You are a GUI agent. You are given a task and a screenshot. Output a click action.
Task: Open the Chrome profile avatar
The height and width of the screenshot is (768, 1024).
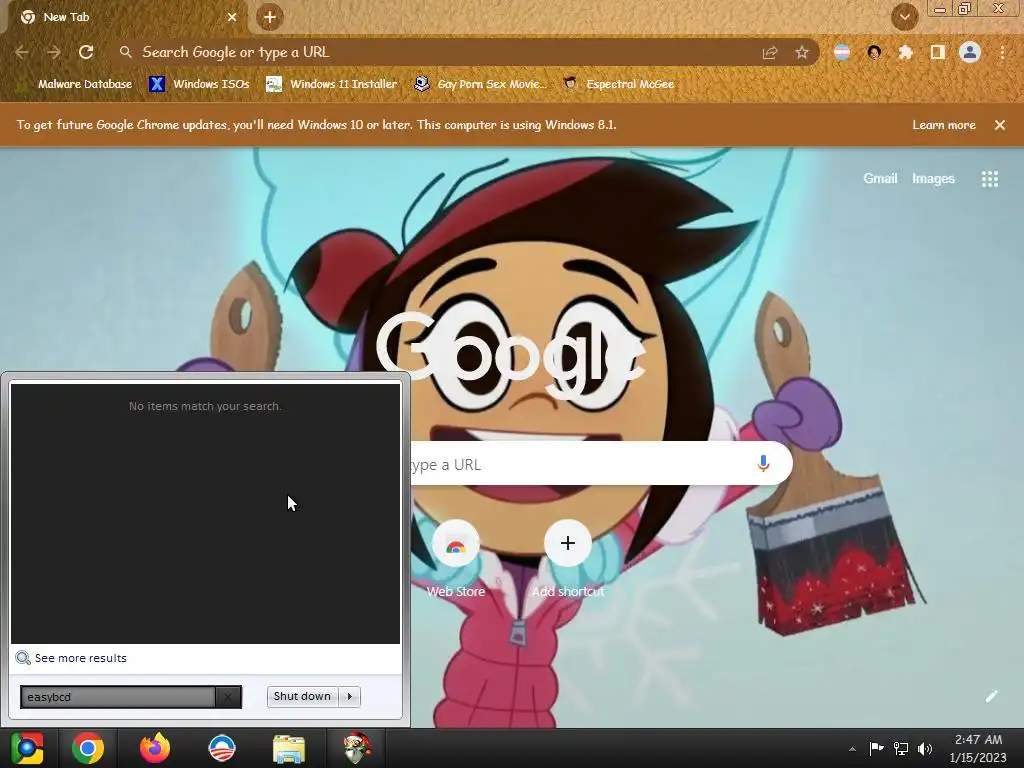click(x=970, y=52)
